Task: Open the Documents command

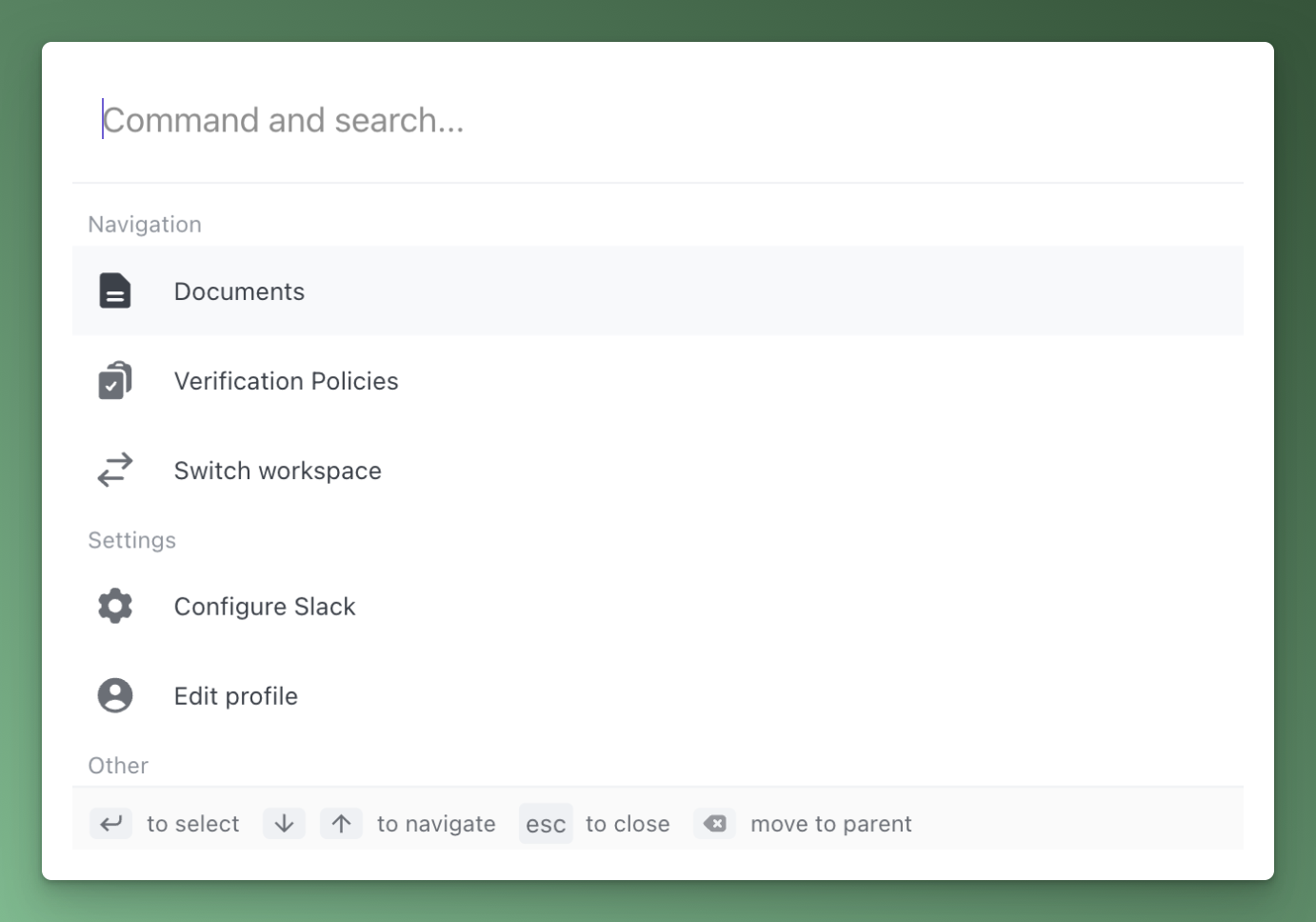Action: [x=239, y=291]
